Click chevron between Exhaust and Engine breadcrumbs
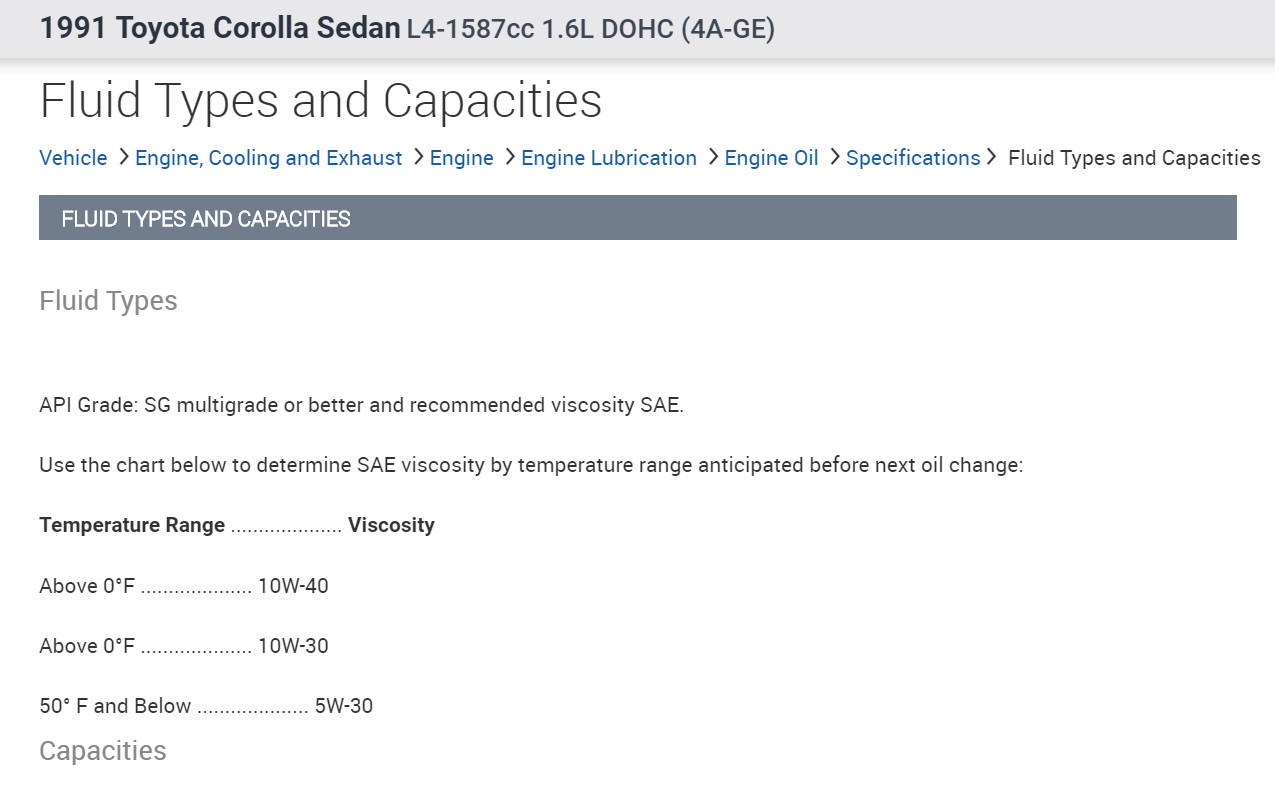The width and height of the screenshot is (1275, 790). (418, 157)
